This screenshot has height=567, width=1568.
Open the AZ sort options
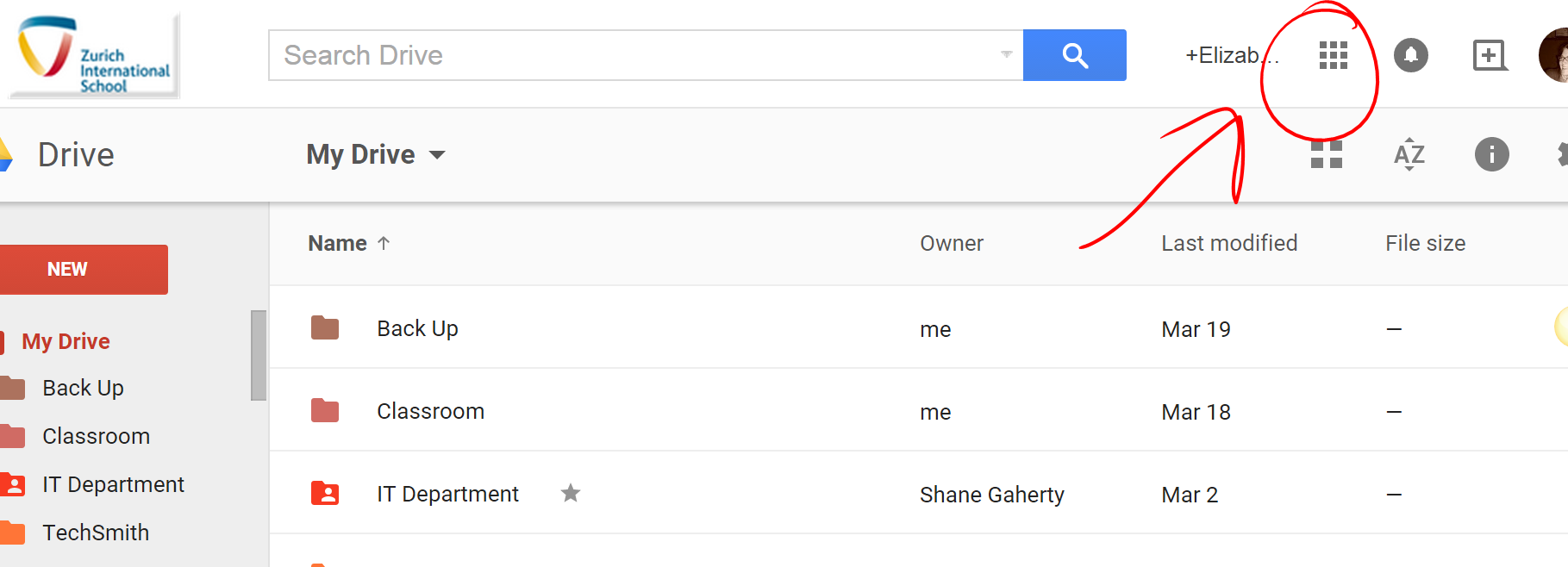pos(1409,154)
